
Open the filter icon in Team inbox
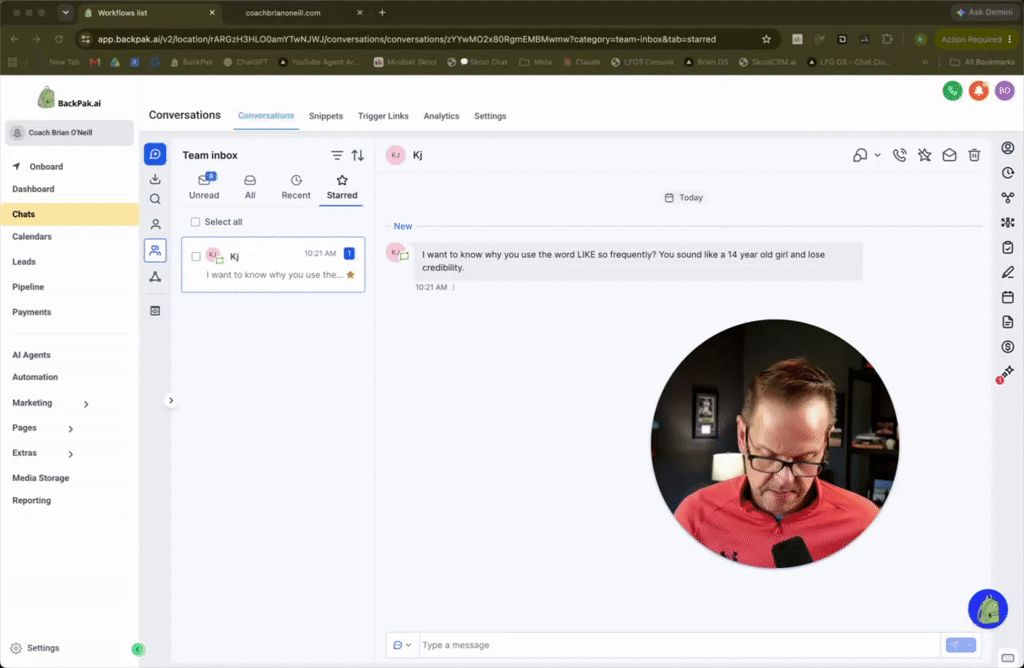[x=336, y=155]
